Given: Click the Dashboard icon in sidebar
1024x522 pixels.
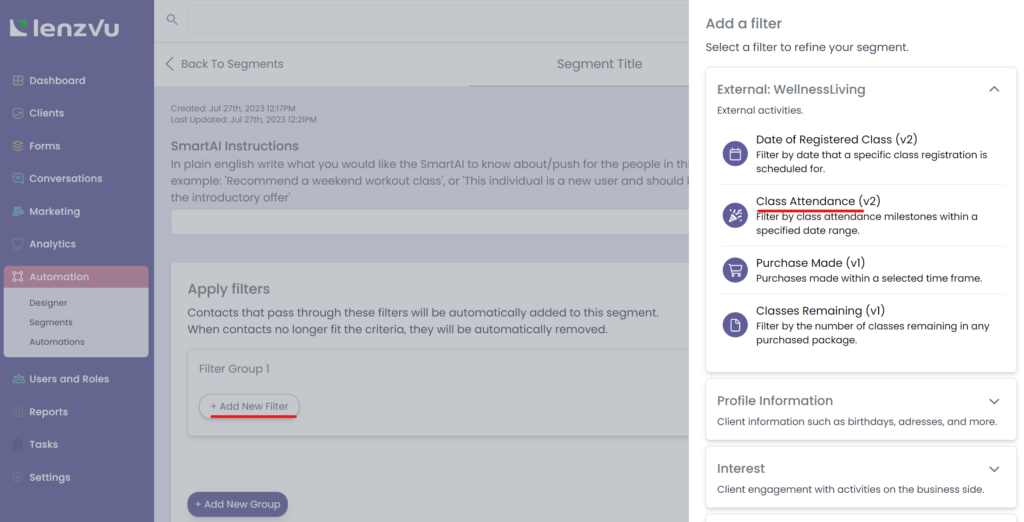Looking at the screenshot, I should point(18,81).
